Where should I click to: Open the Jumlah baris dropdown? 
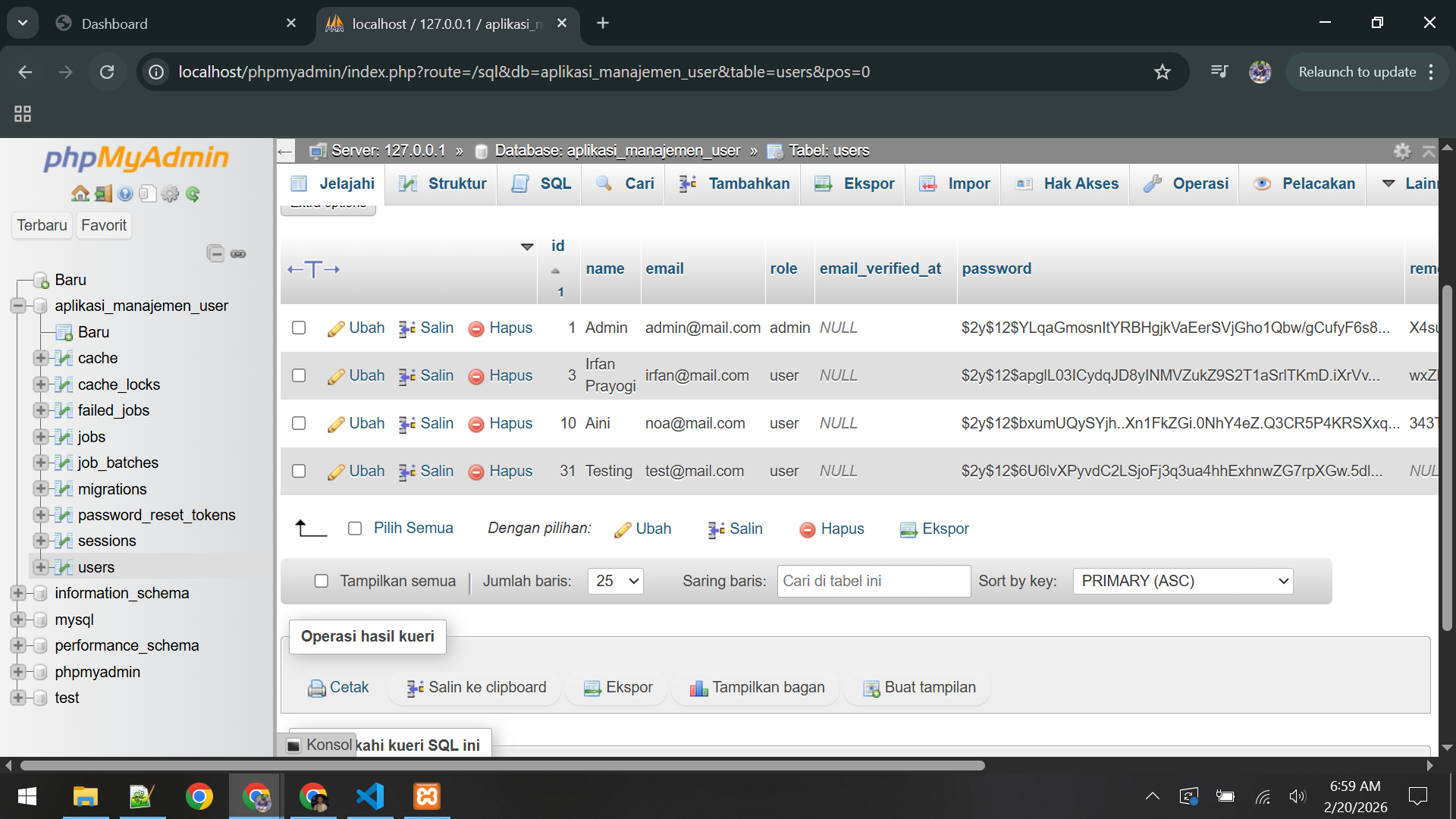point(615,581)
